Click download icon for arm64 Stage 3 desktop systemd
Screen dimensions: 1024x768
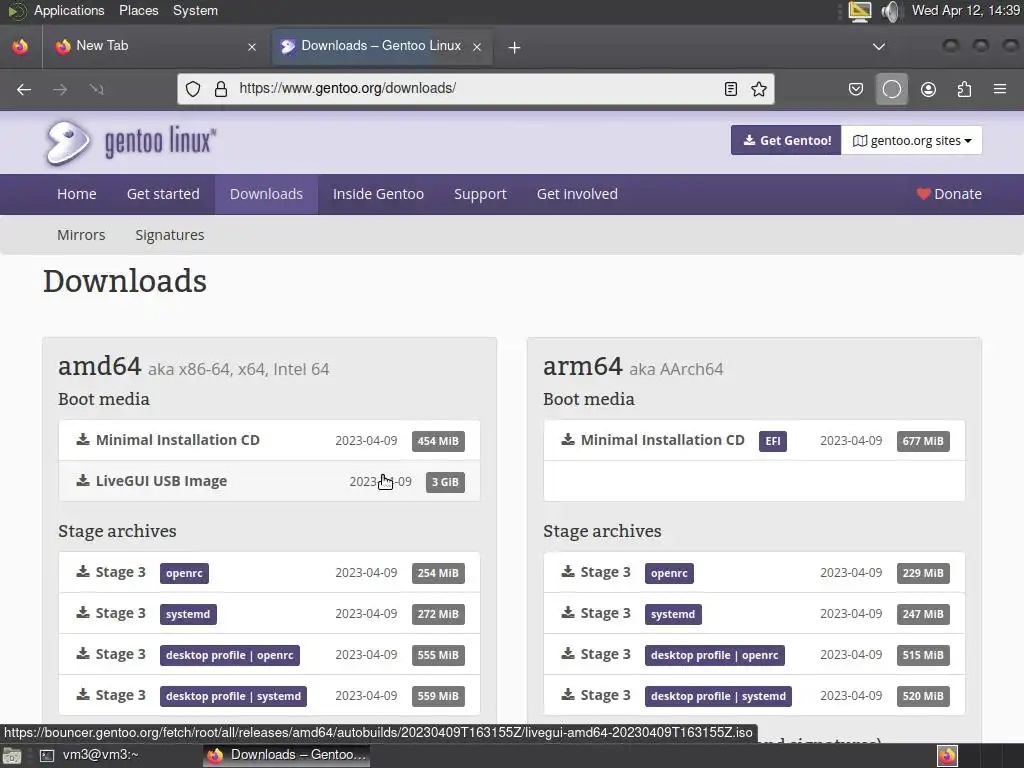tap(568, 694)
